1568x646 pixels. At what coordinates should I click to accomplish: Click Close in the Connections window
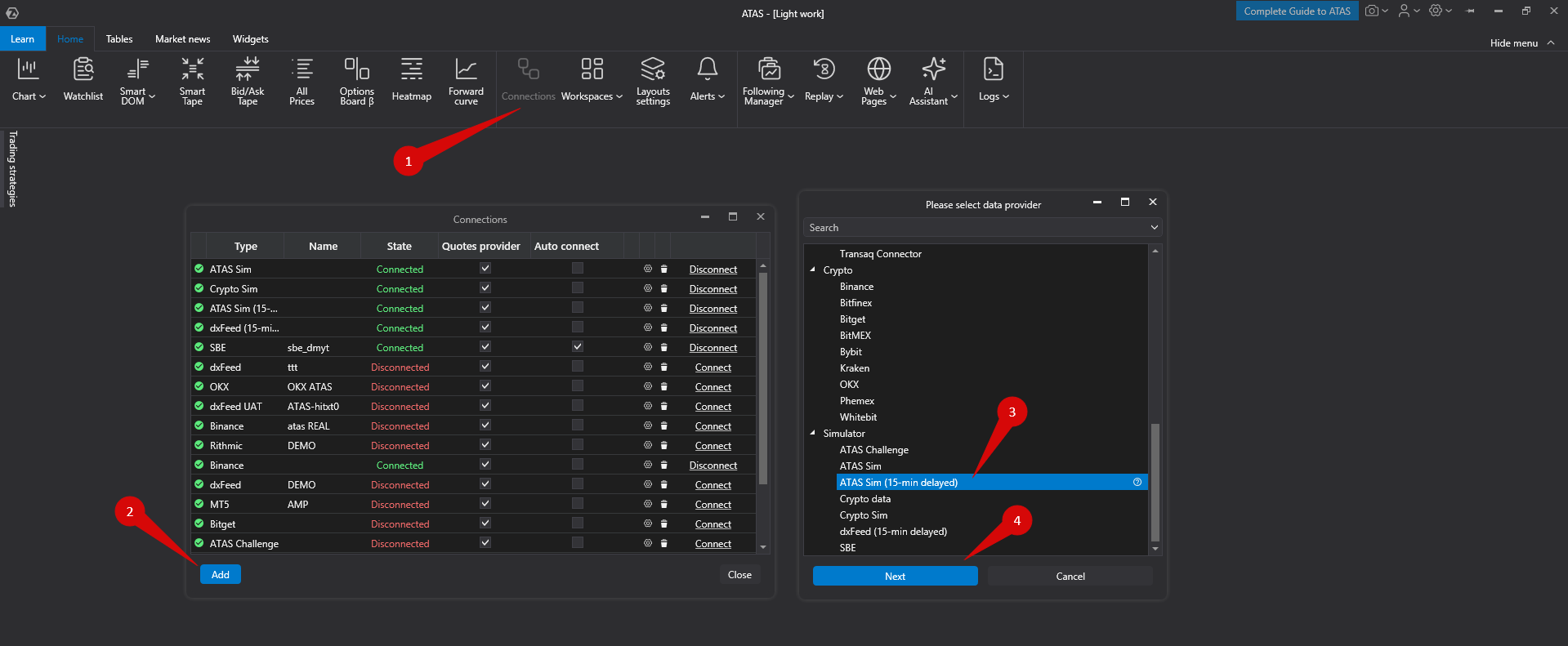739,574
